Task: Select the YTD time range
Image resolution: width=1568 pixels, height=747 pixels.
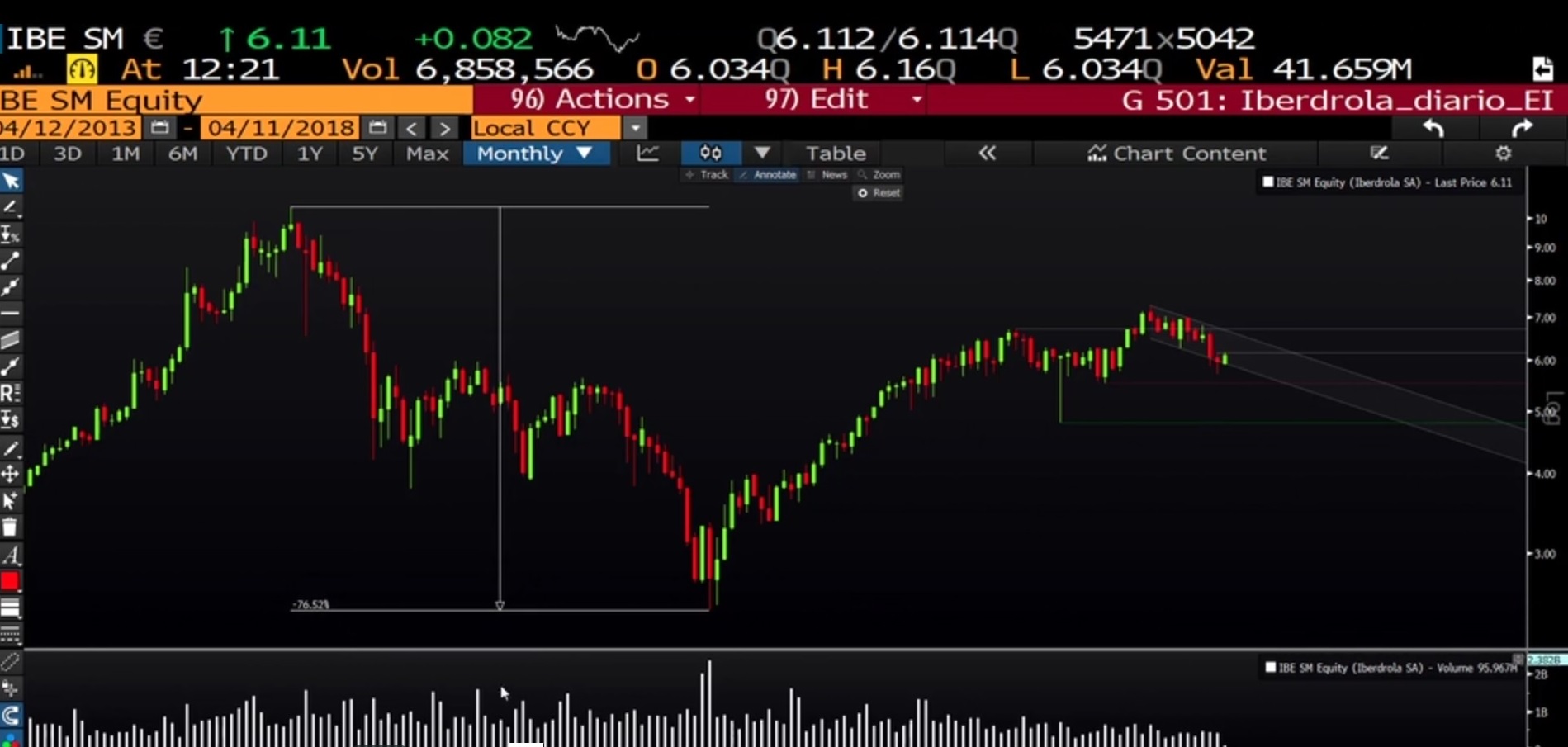Action: click(x=246, y=154)
